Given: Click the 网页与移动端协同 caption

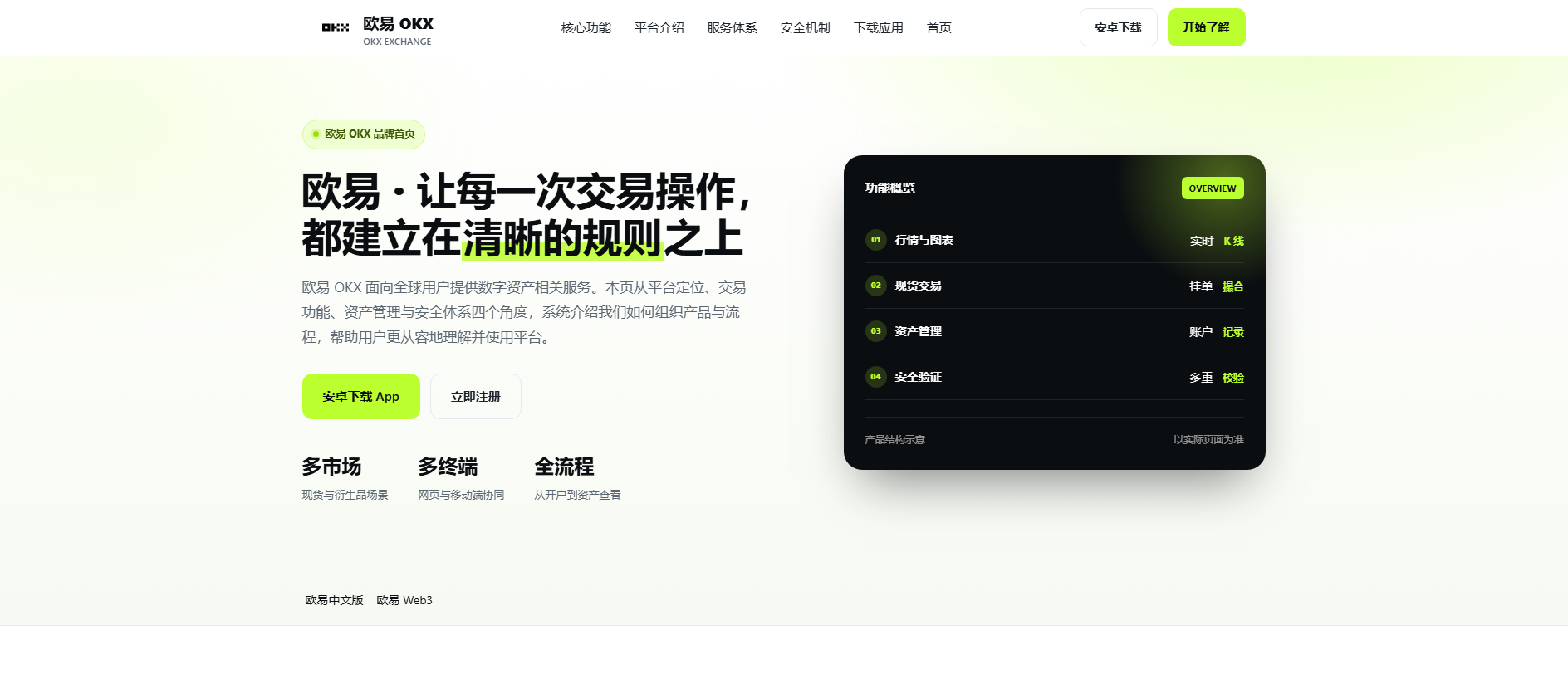Looking at the screenshot, I should click(x=462, y=495).
